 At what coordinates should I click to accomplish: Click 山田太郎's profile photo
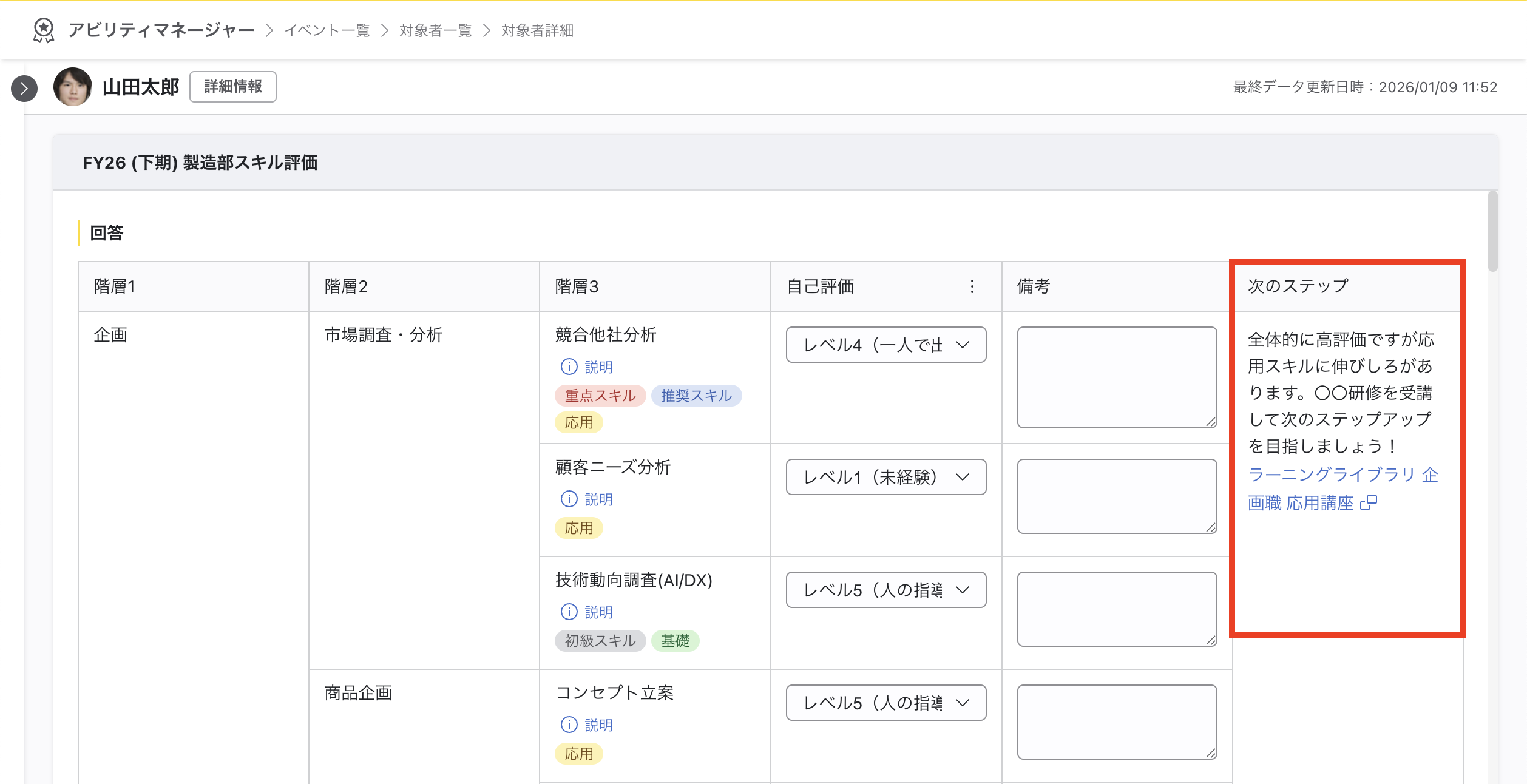pyautogui.click(x=72, y=87)
